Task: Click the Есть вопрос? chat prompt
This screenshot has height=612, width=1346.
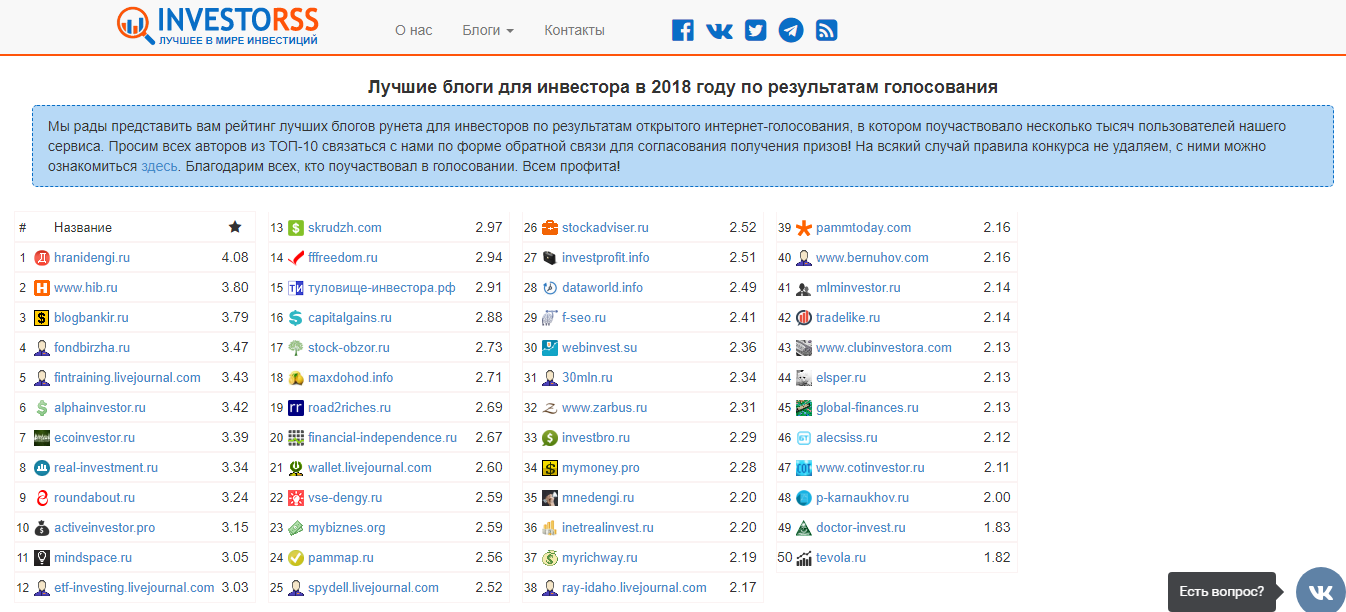Action: pos(1221,592)
